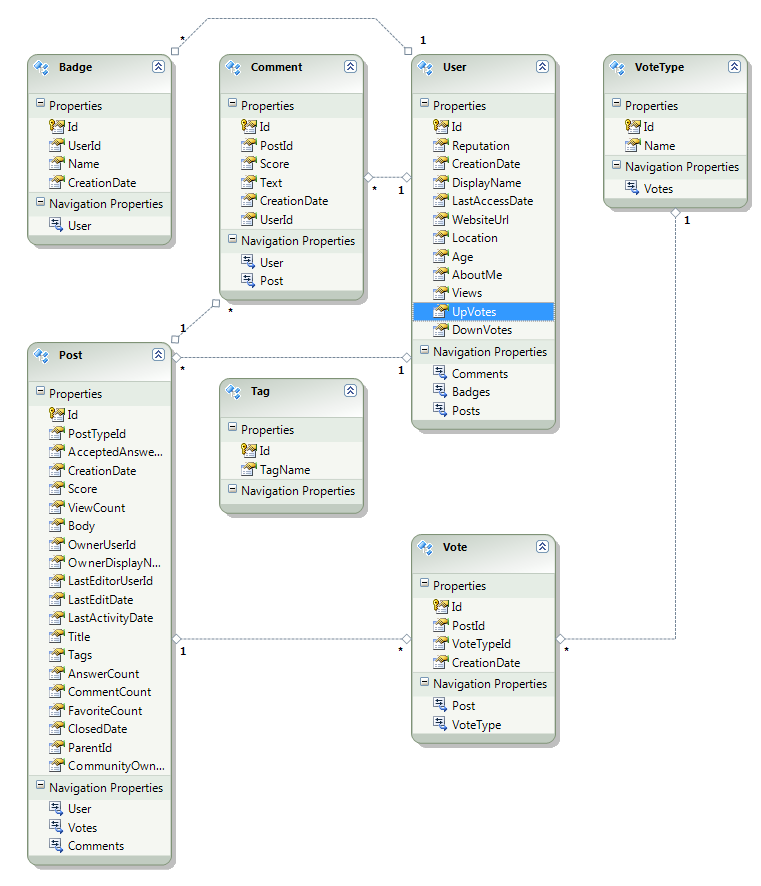
Task: Collapse Navigation Properties section in User entity
Action: click(x=424, y=350)
